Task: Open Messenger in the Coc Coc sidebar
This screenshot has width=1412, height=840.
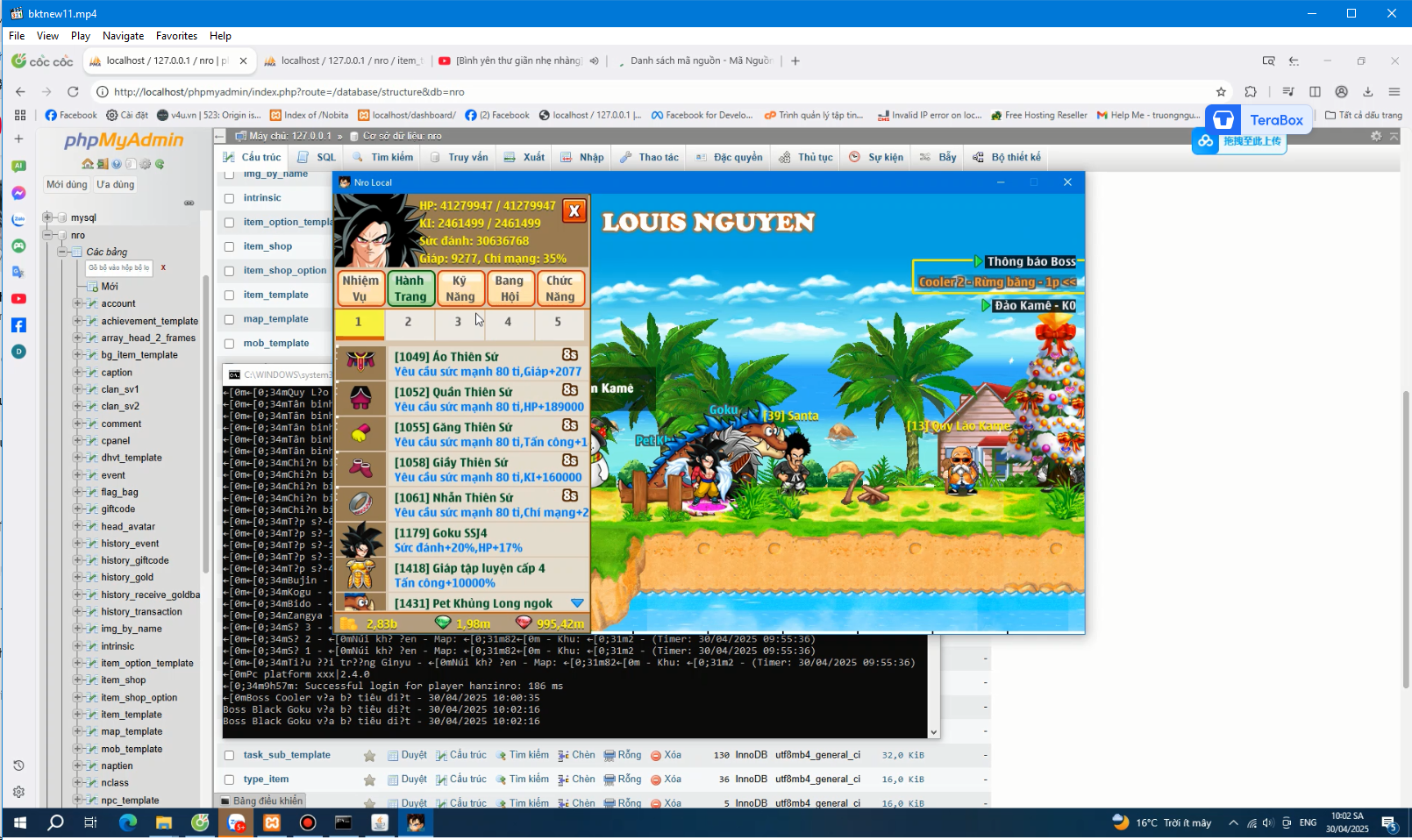Action: point(18,193)
